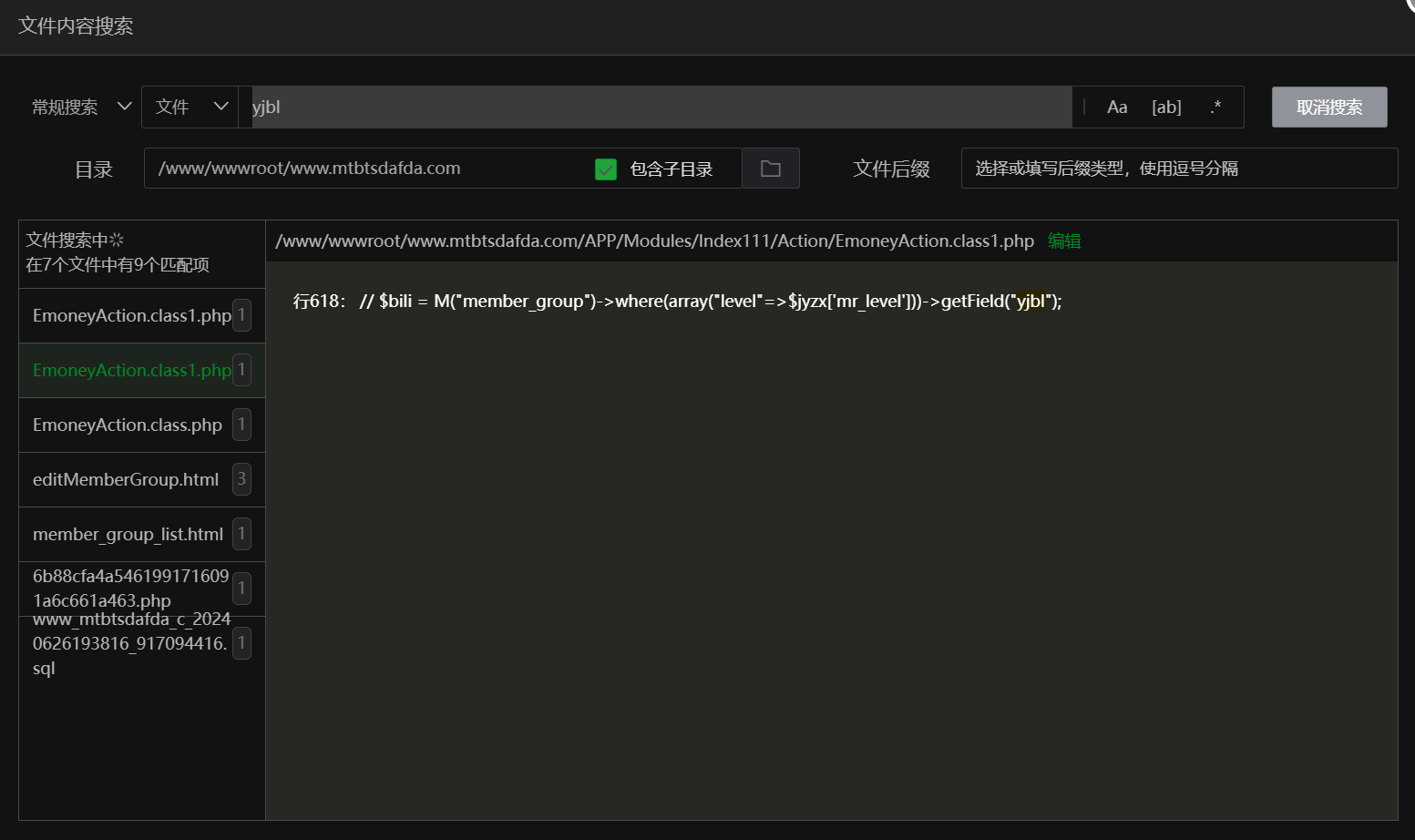Toggle the Aa case-sensitive match option
Image resolution: width=1415 pixels, height=840 pixels.
pos(1116,108)
